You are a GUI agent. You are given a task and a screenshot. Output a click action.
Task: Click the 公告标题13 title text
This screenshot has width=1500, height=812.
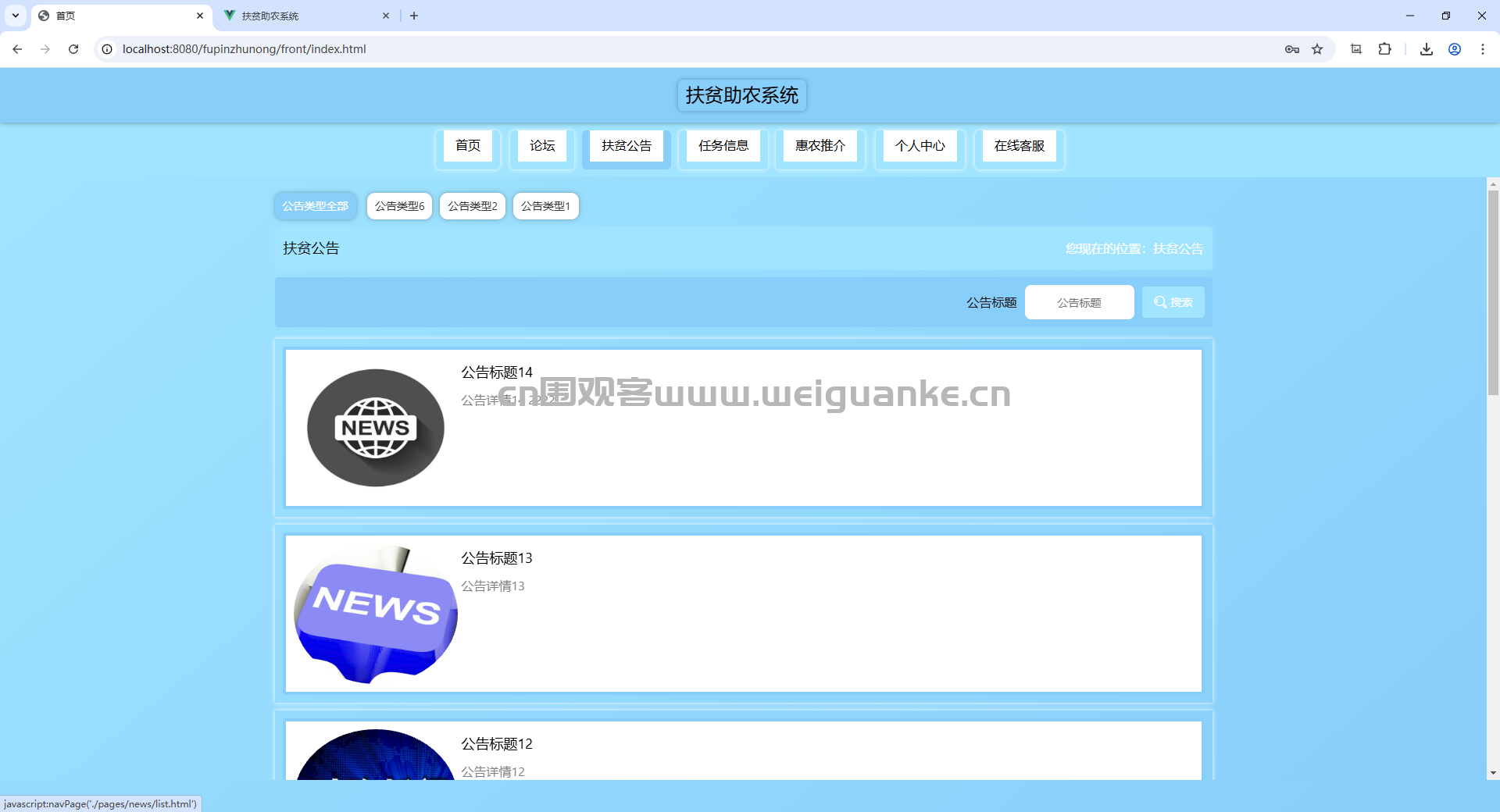click(497, 558)
